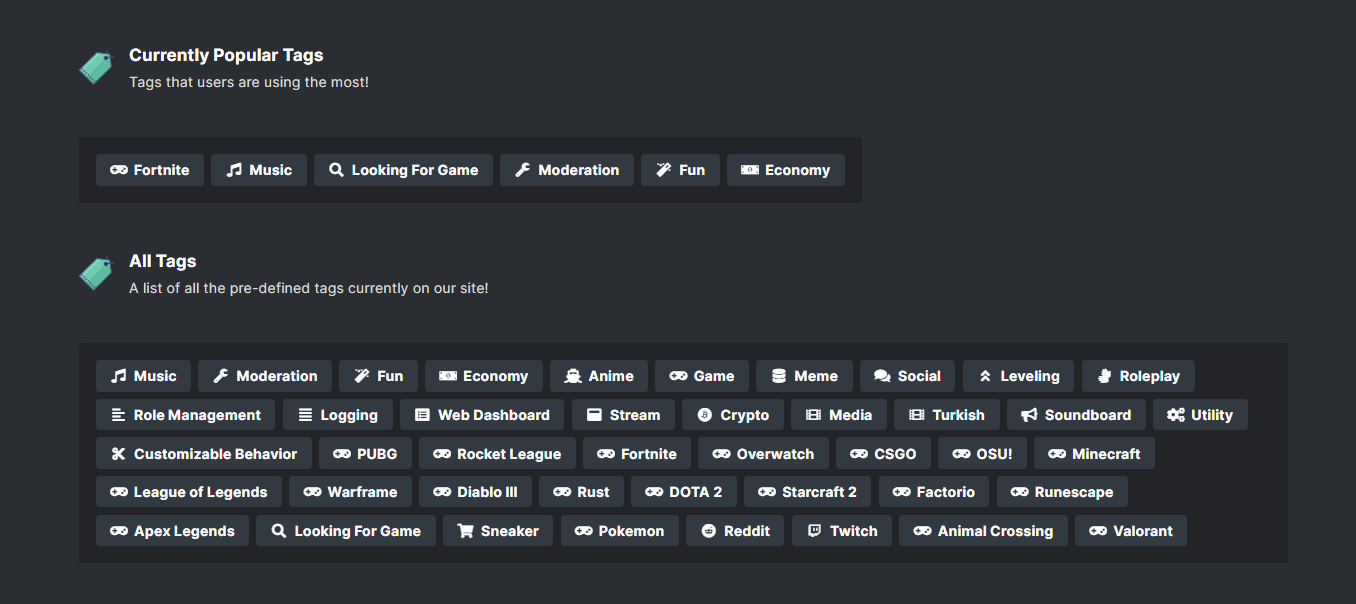Select the Fortnite tag under Currently Popular Tags

(150, 170)
